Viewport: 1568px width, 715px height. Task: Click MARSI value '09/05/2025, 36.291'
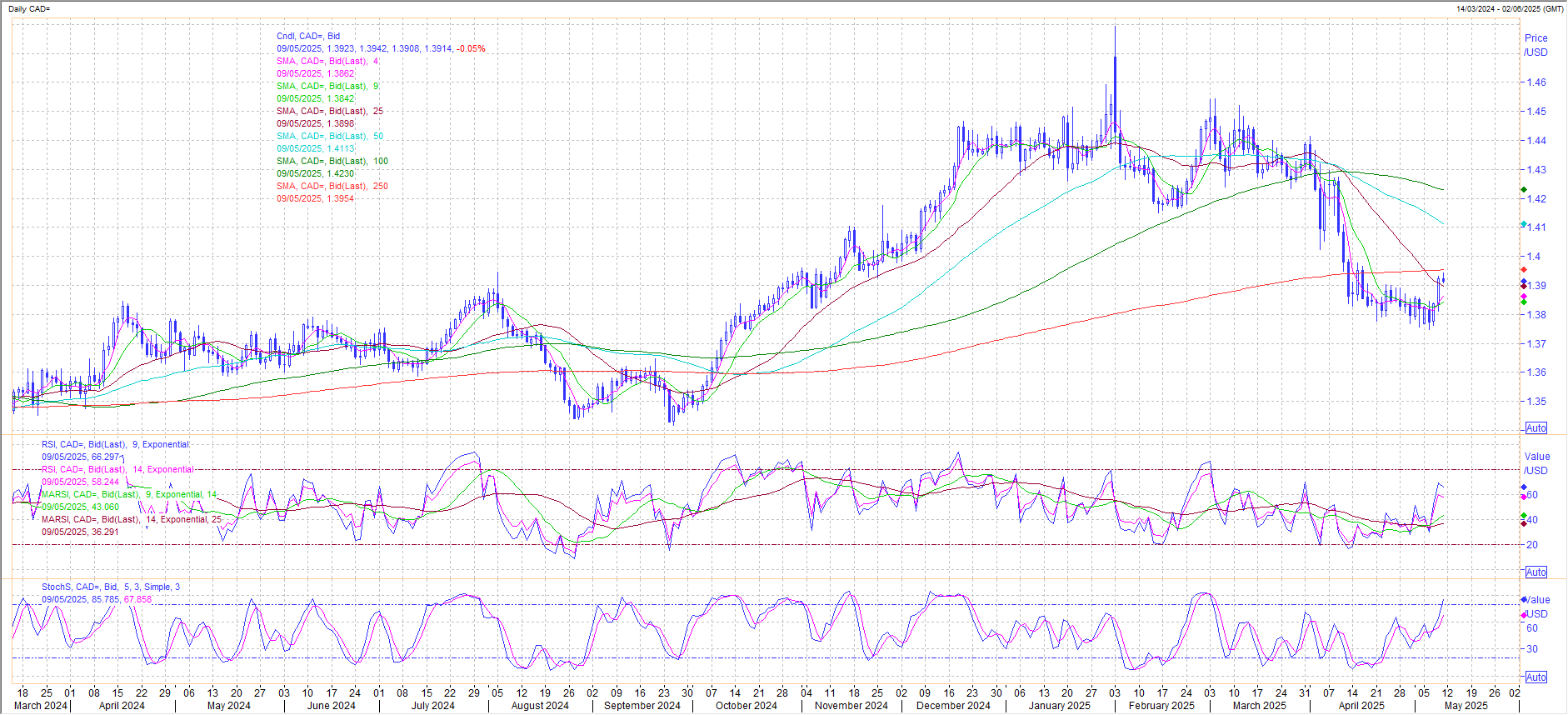coord(81,532)
